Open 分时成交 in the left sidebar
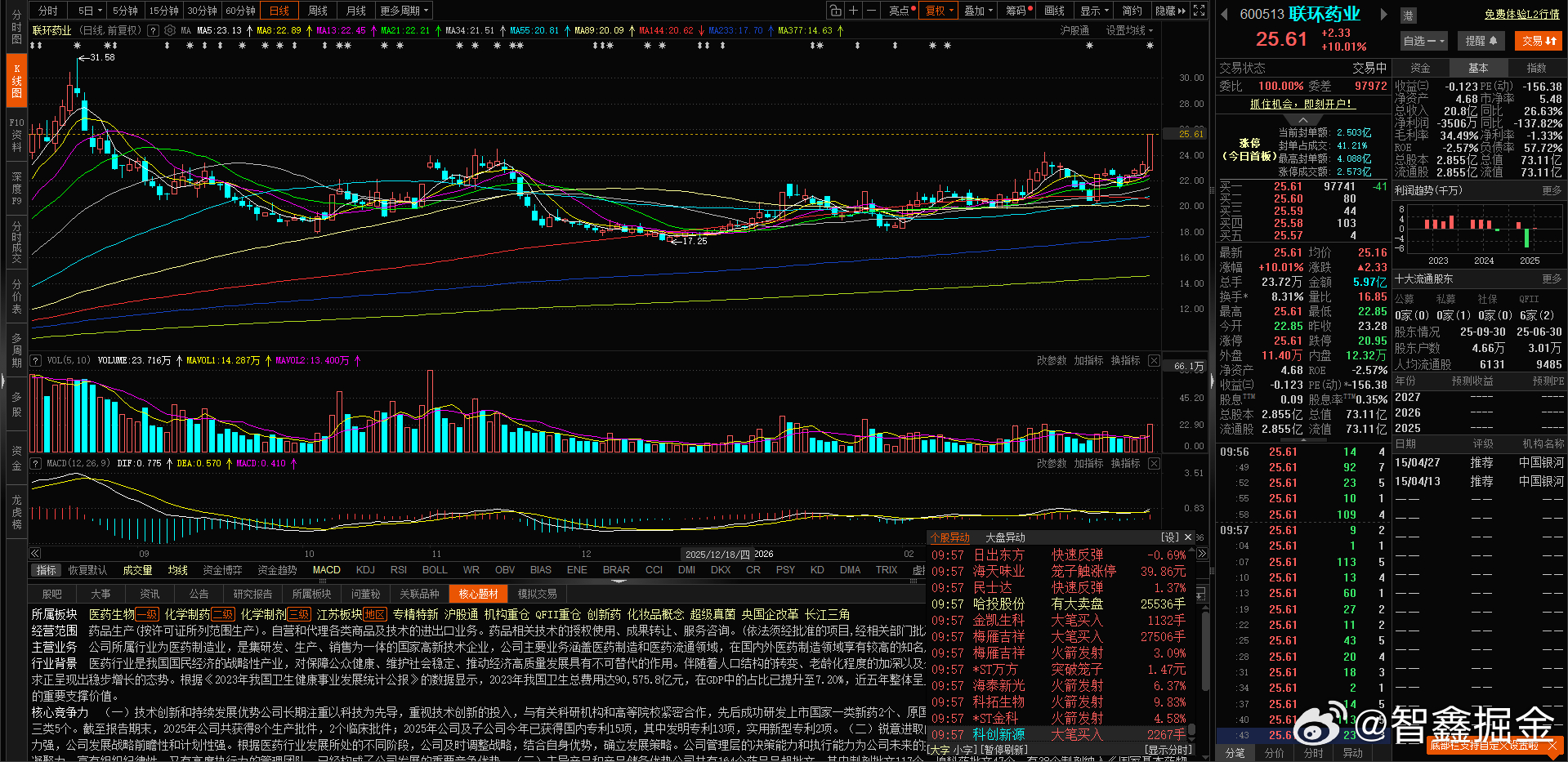The width and height of the screenshot is (1568, 762). [16, 242]
